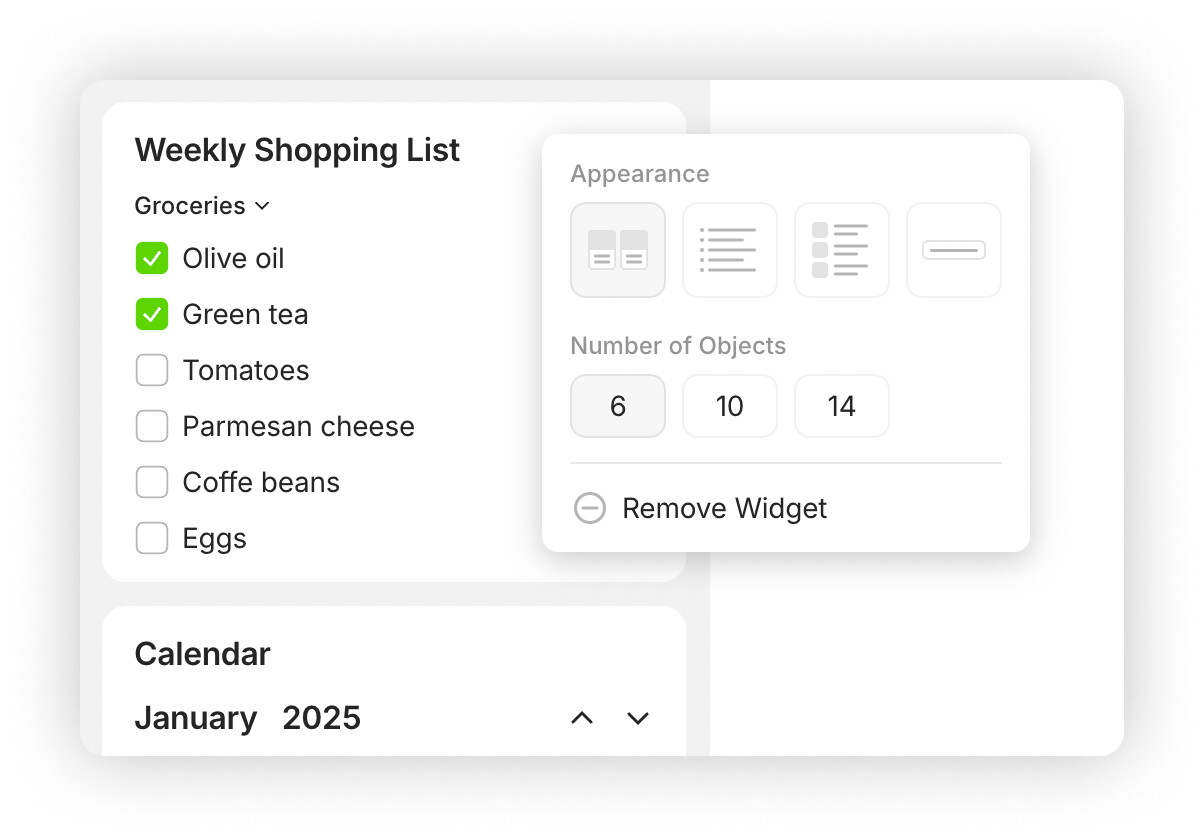Uncheck the Green tea item

(x=152, y=314)
